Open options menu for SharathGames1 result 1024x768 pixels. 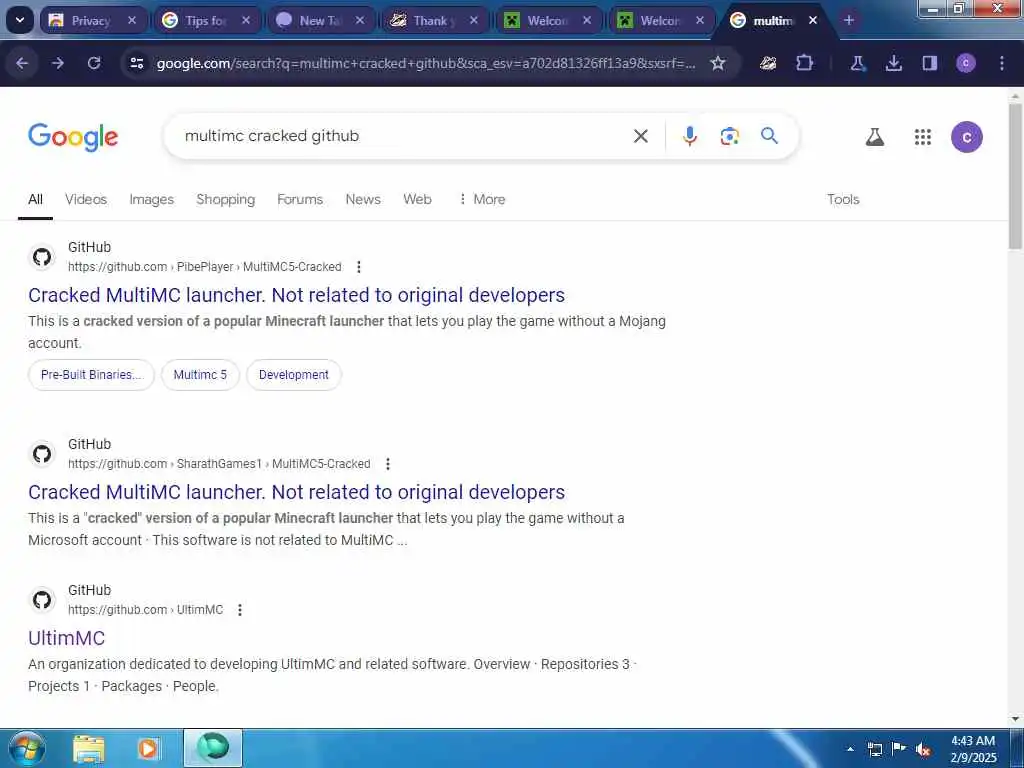[388, 464]
